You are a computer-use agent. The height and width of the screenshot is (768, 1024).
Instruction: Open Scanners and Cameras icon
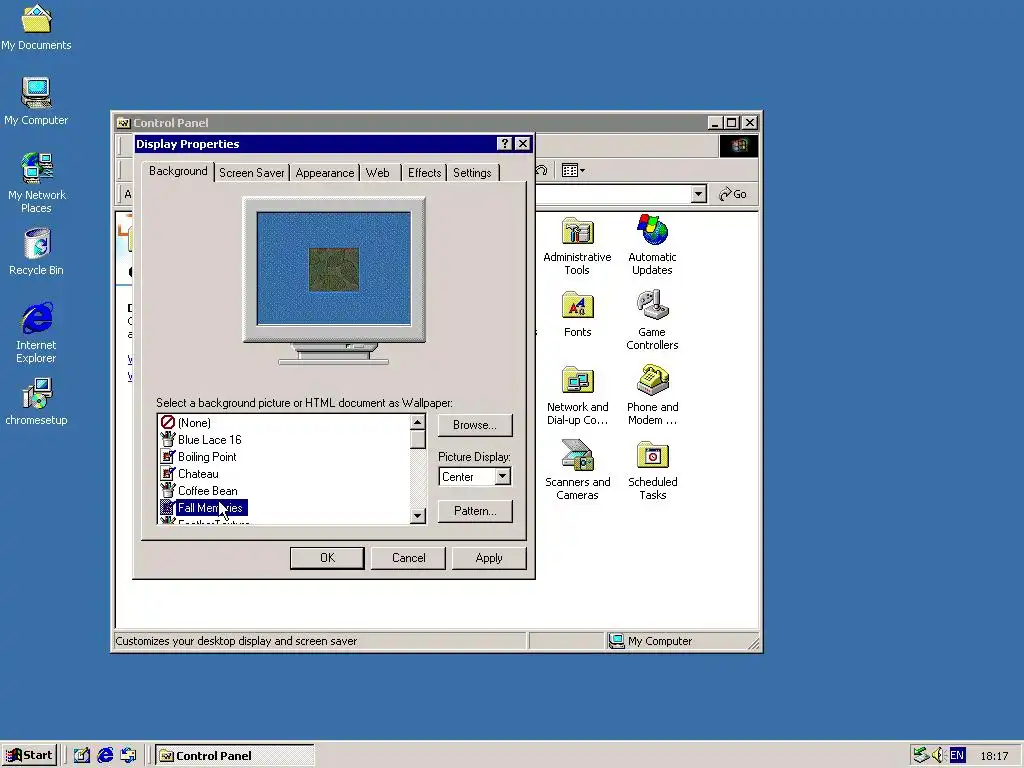pyautogui.click(x=577, y=470)
